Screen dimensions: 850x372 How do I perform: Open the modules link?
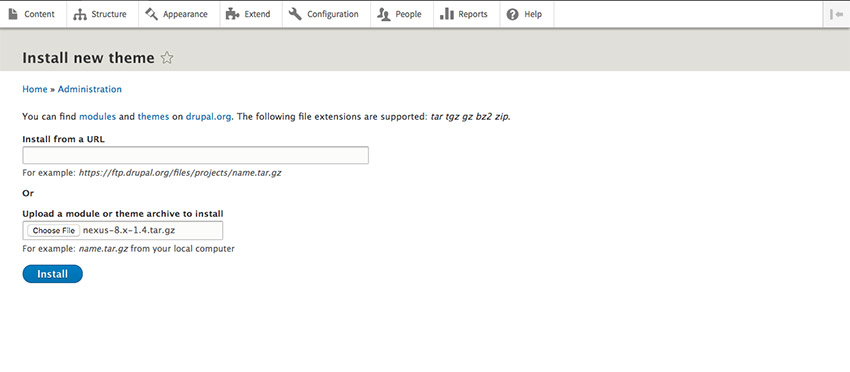tap(98, 116)
